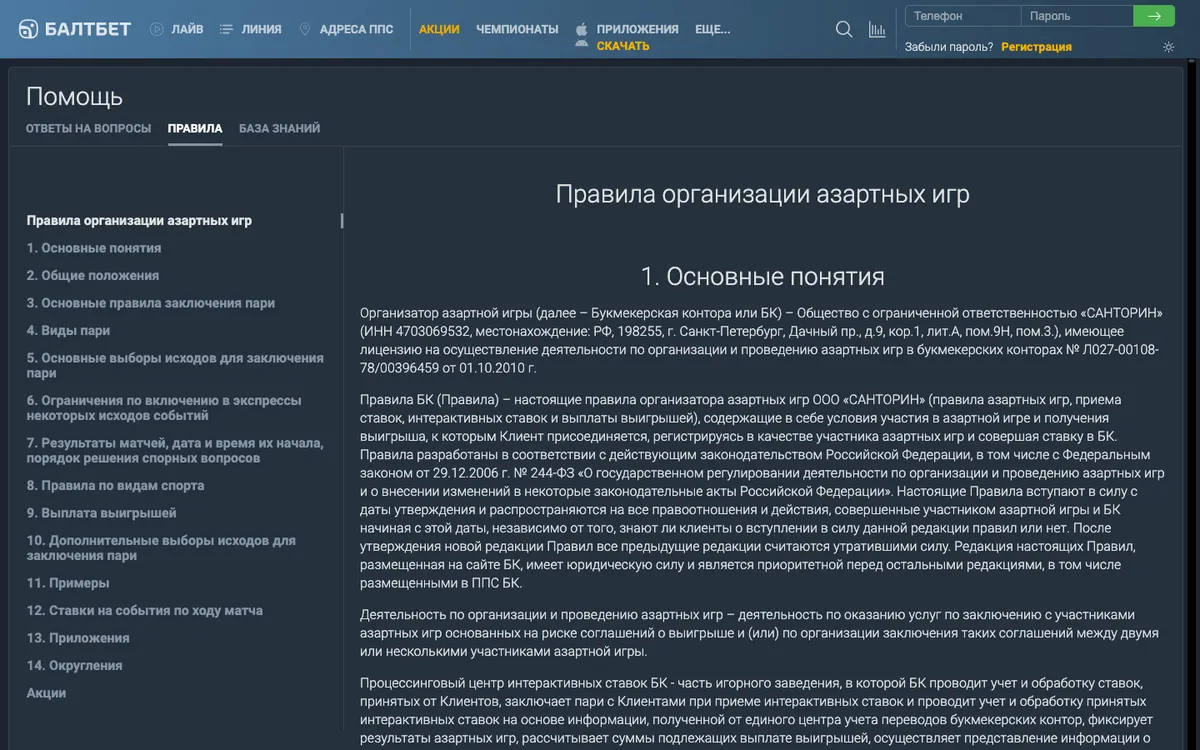Image resolution: width=1200 pixels, height=750 pixels.
Task: Open section 14. Округления
Action: (75, 665)
